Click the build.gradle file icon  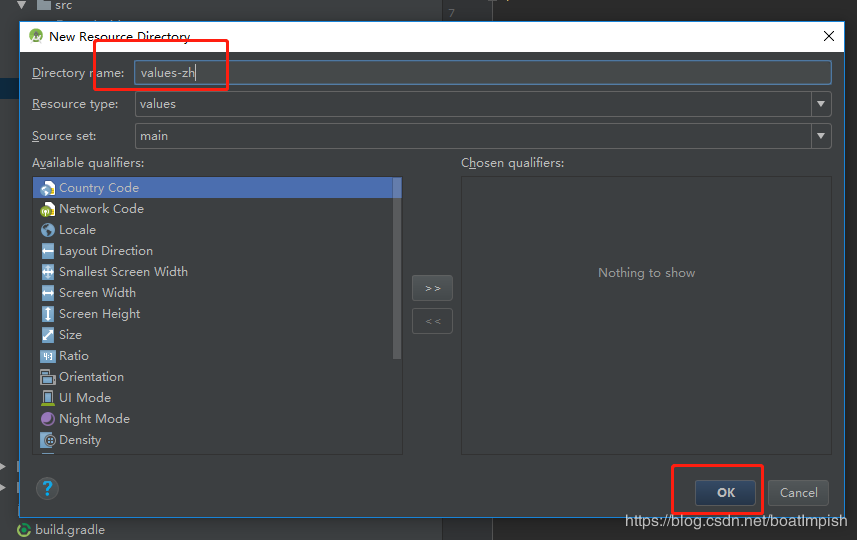tap(24, 530)
